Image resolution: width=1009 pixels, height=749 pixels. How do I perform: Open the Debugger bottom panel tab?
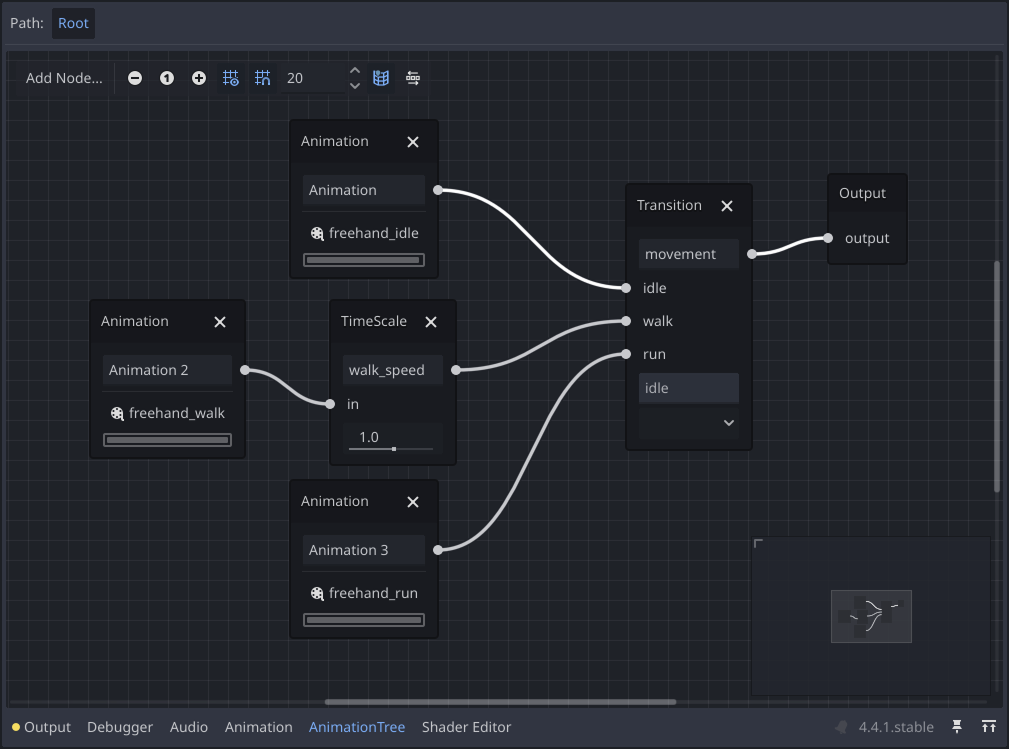coord(120,727)
